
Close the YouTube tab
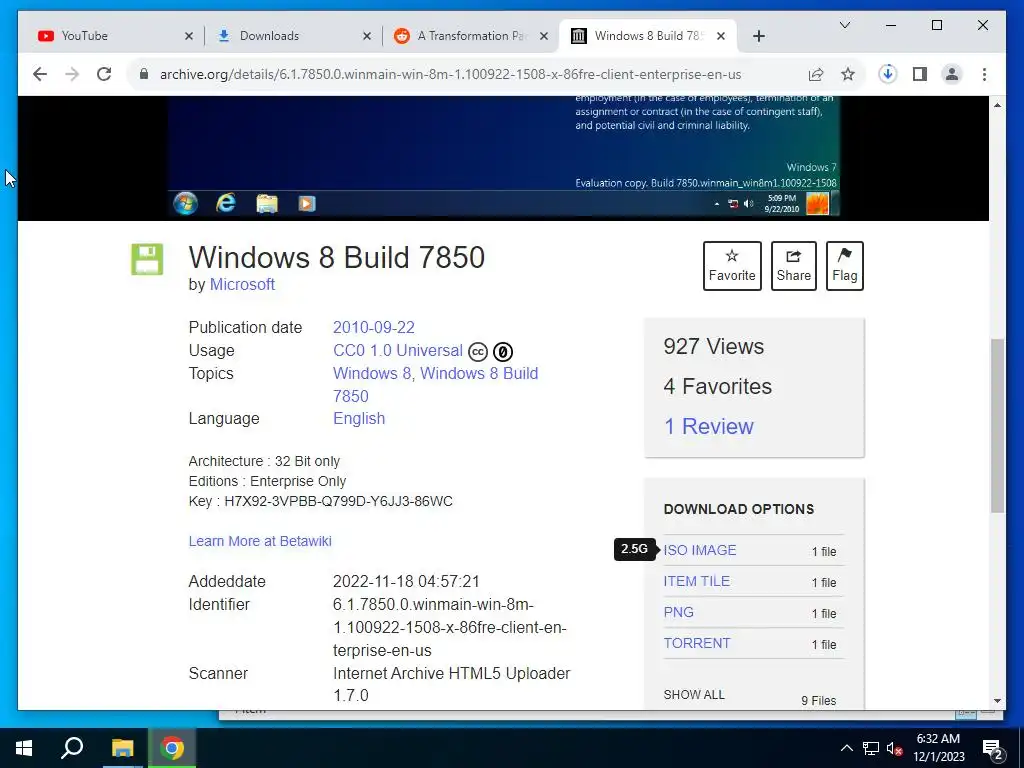[x=189, y=36]
